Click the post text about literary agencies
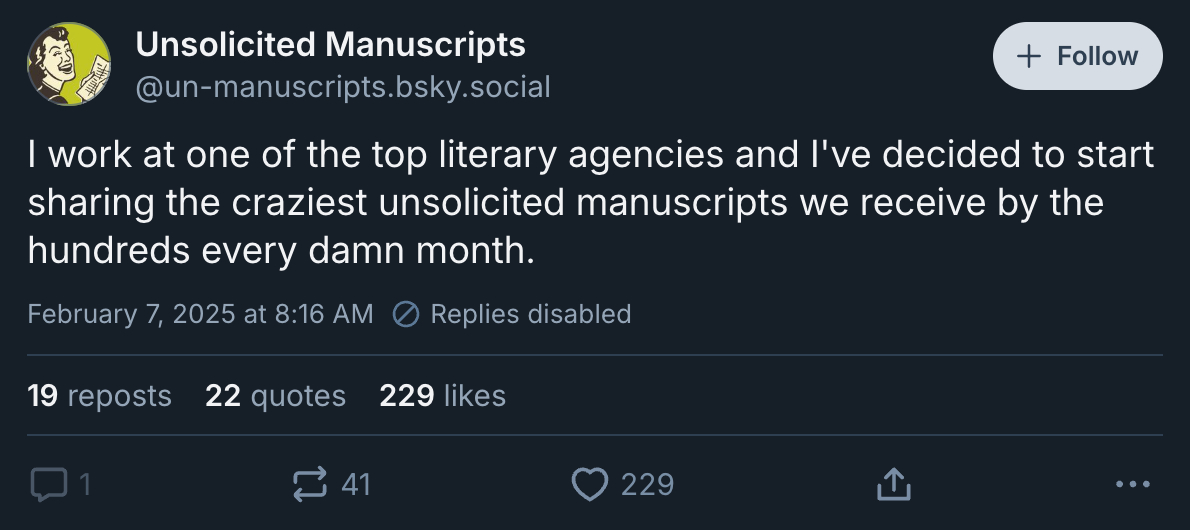The image size is (1190, 530). 590,202
